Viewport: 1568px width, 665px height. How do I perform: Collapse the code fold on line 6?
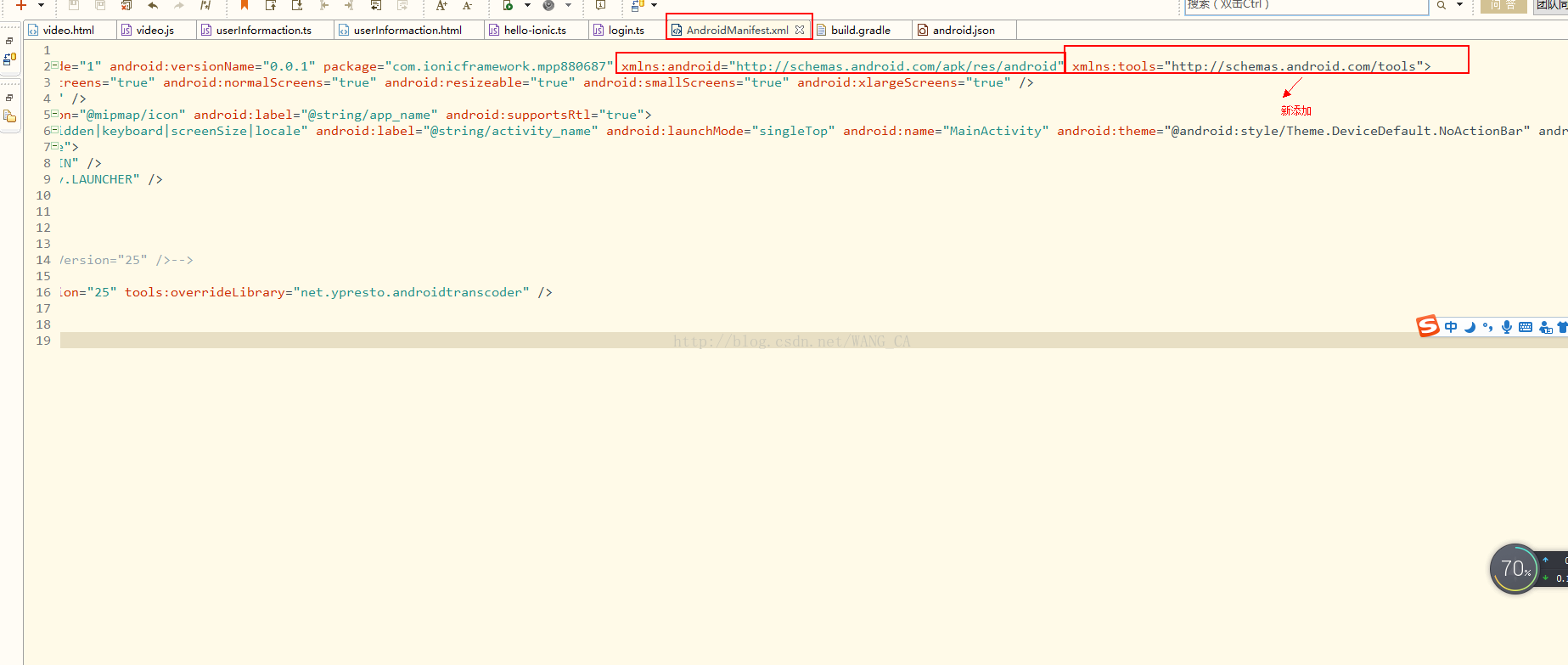[x=55, y=130]
